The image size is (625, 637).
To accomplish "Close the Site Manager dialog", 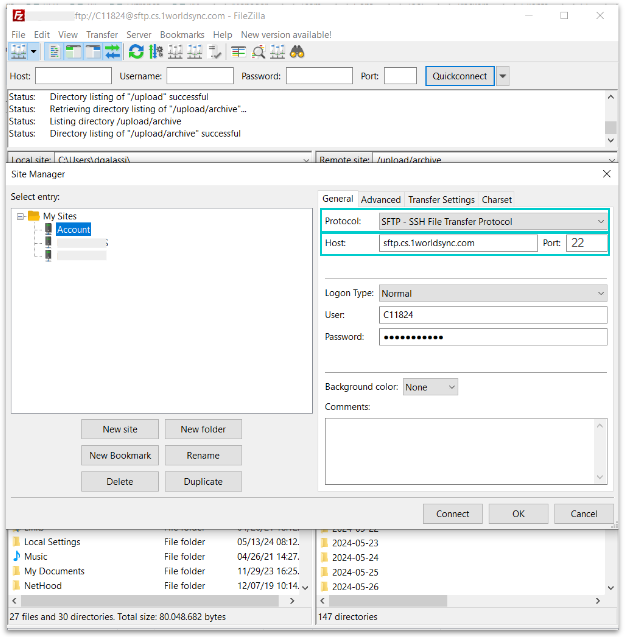I will [x=606, y=174].
